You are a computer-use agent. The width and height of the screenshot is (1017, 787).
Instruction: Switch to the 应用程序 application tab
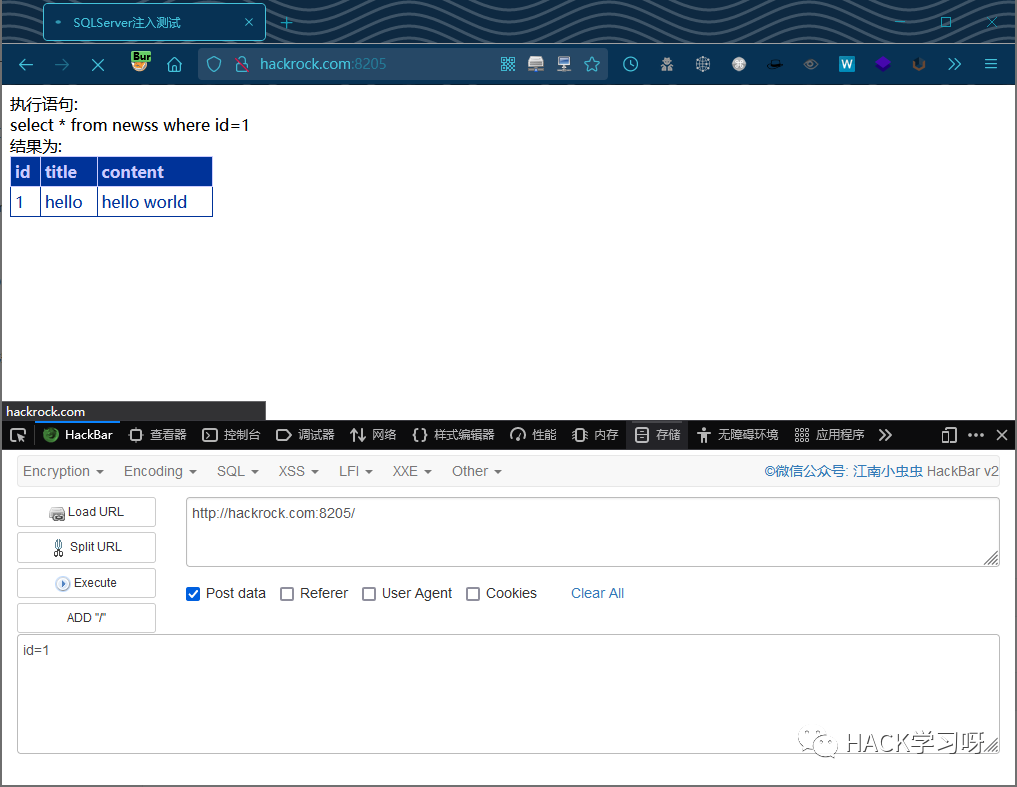pyautogui.click(x=830, y=435)
